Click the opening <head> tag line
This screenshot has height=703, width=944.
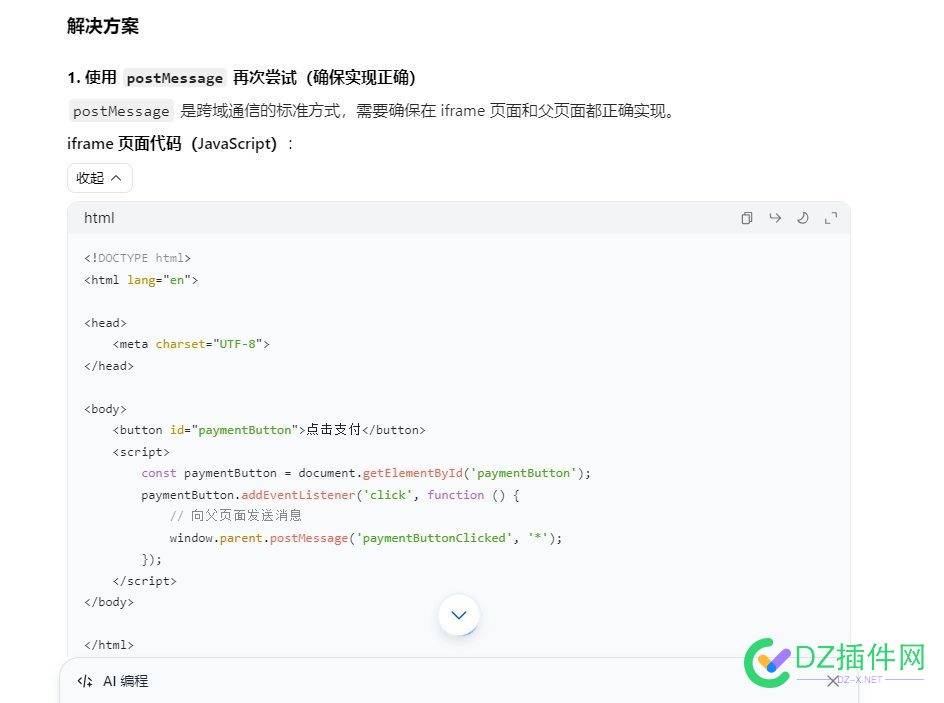105,323
